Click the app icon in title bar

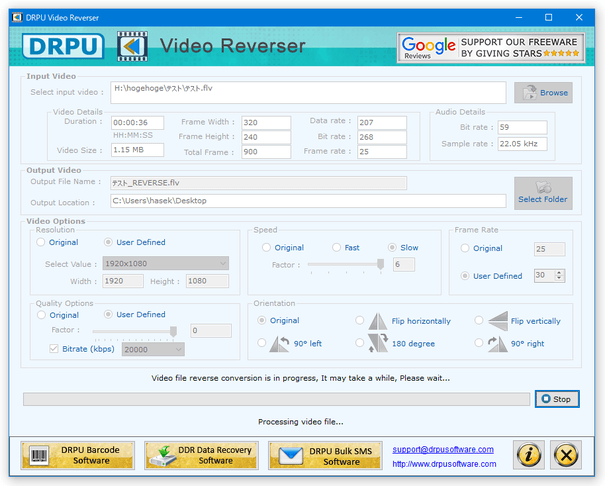(x=17, y=17)
